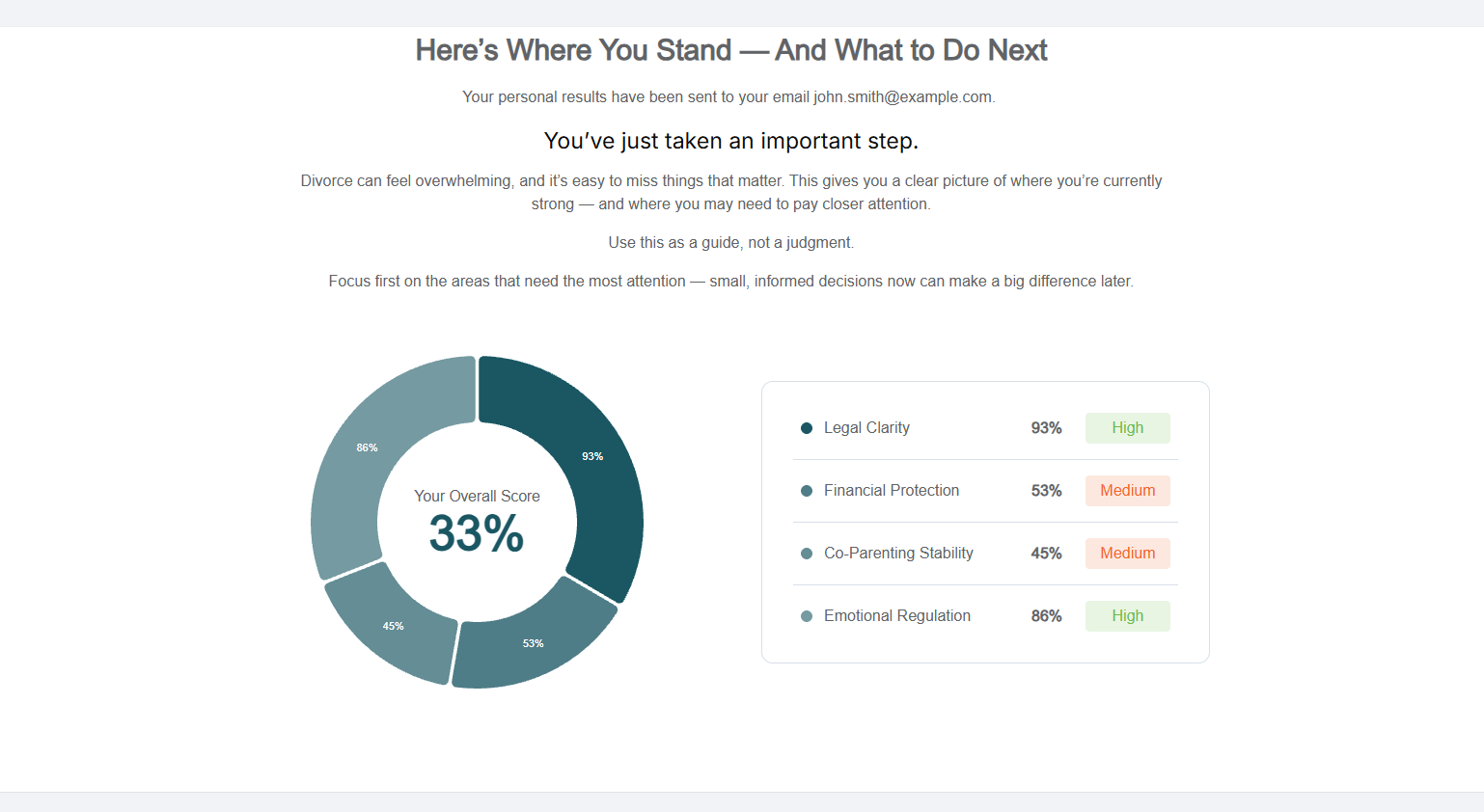Click the Legal Clarity legend dot
Screen dimensions: 1484x812
click(807, 428)
